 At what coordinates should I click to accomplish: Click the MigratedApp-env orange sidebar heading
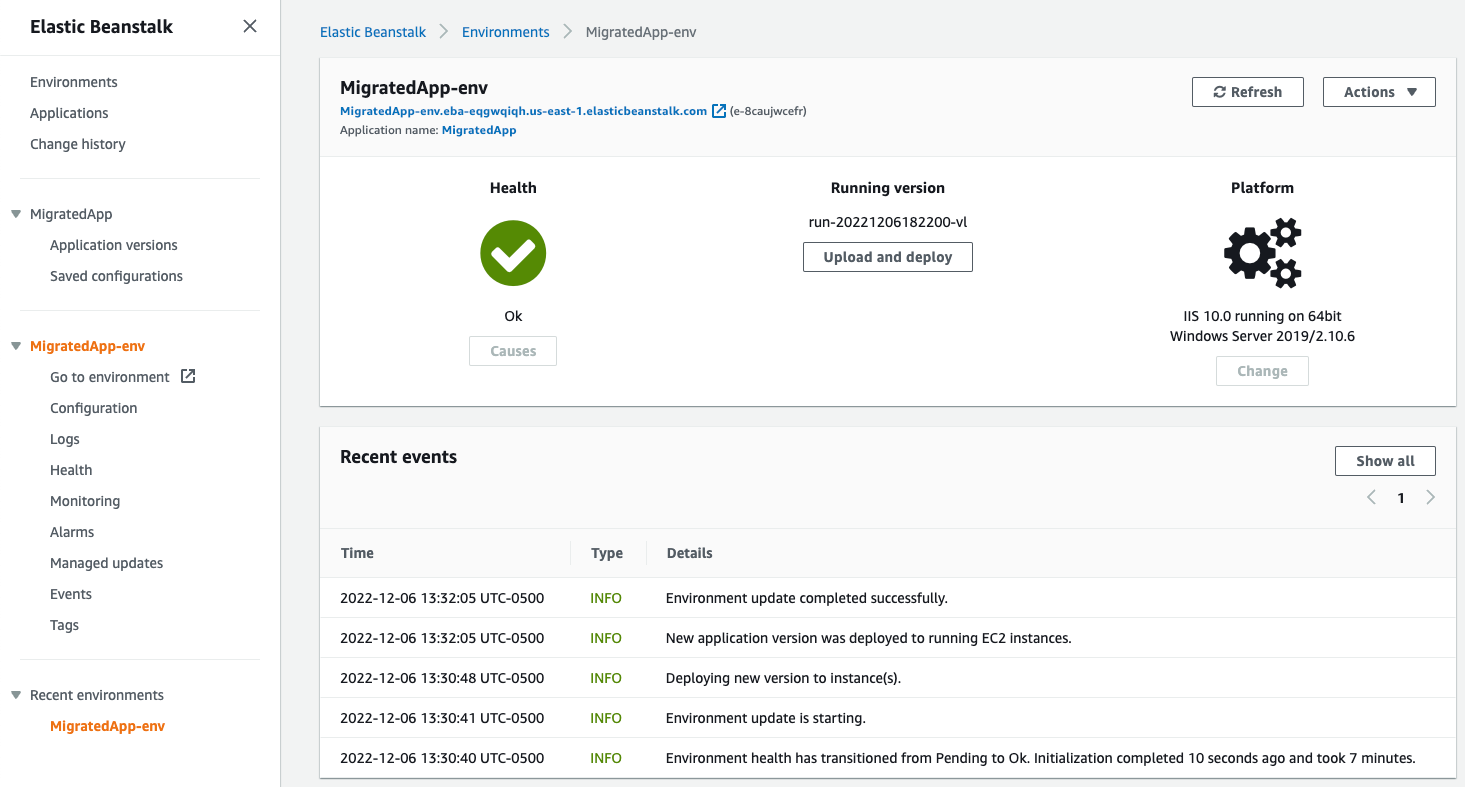point(87,346)
